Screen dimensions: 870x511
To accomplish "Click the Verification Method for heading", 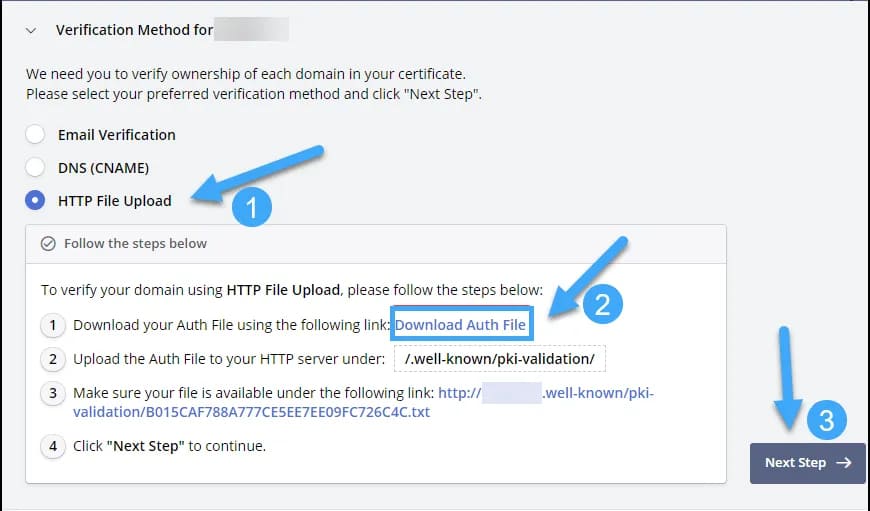I will pyautogui.click(x=134, y=30).
